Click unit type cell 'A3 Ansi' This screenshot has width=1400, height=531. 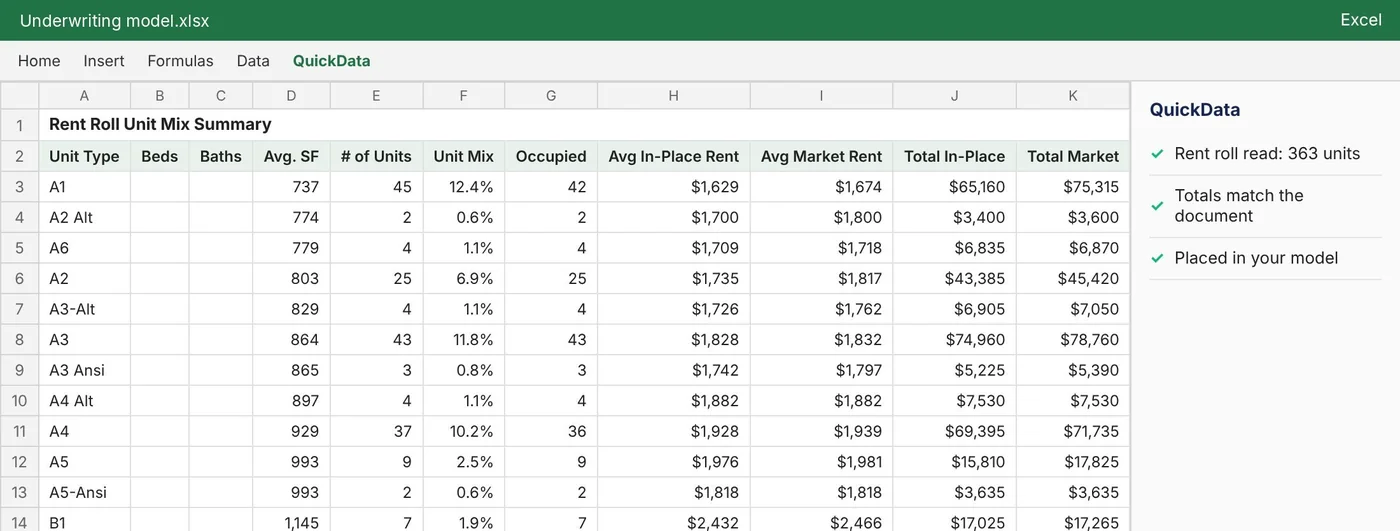pos(84,370)
